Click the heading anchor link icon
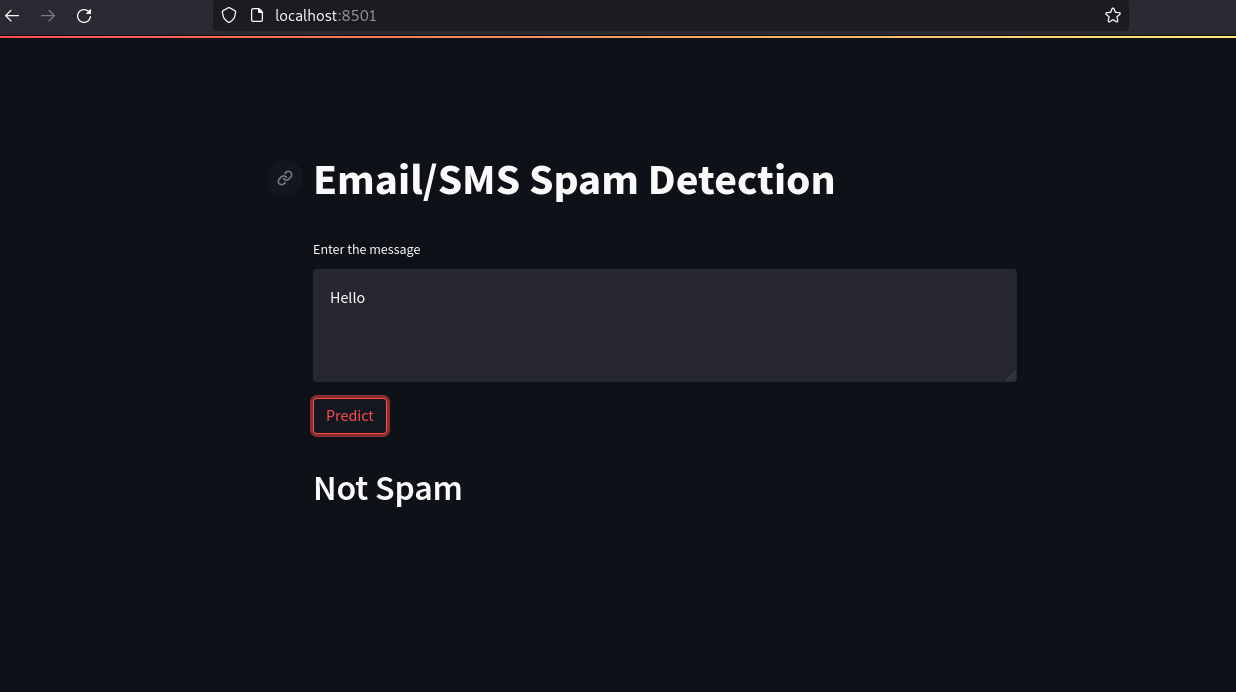This screenshot has height=692, width=1236. (x=285, y=178)
